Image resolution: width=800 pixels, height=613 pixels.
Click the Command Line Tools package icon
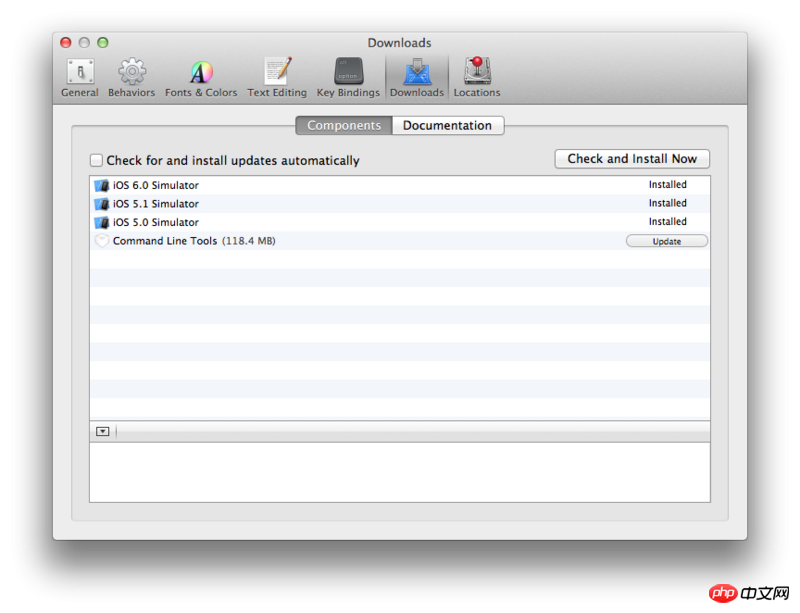[102, 240]
